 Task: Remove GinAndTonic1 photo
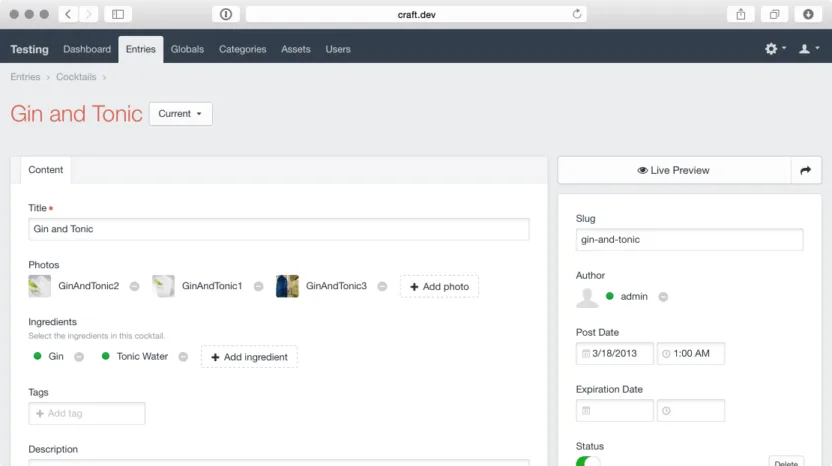pyautogui.click(x=258, y=287)
